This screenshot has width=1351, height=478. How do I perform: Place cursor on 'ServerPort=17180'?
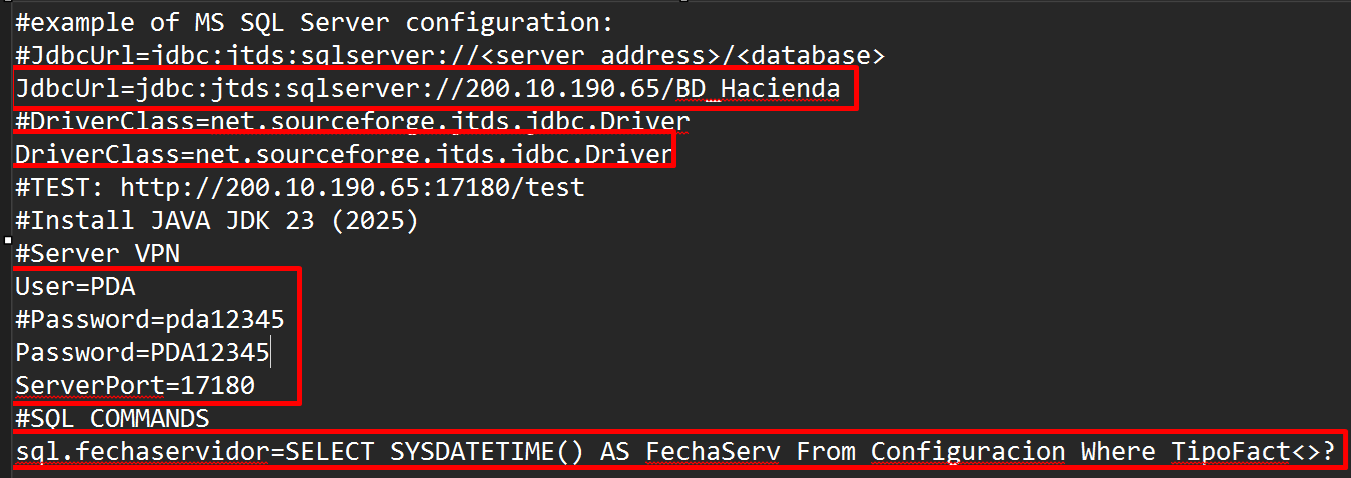(x=135, y=385)
